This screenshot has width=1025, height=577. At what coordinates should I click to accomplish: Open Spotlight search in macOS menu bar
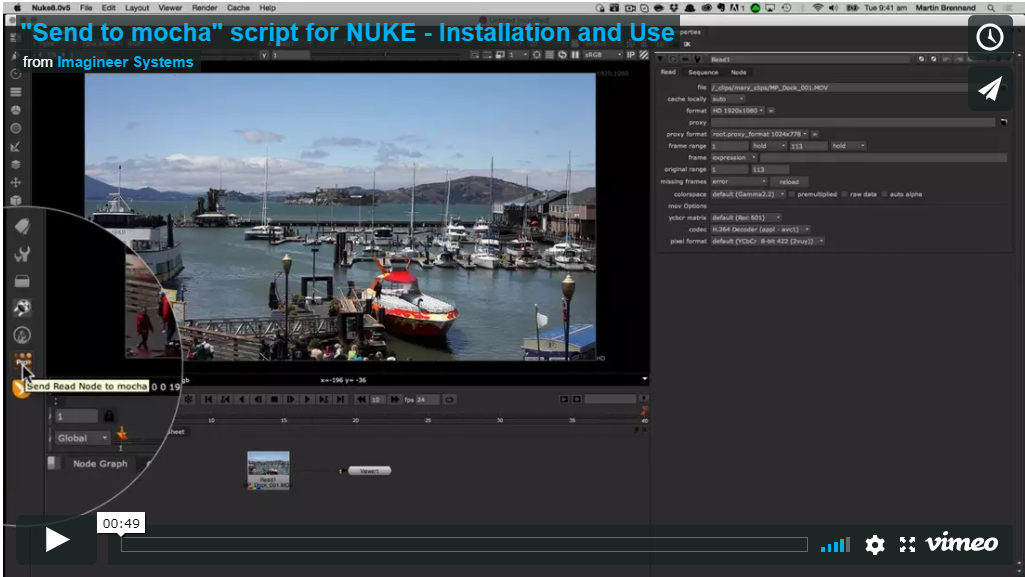click(x=991, y=8)
